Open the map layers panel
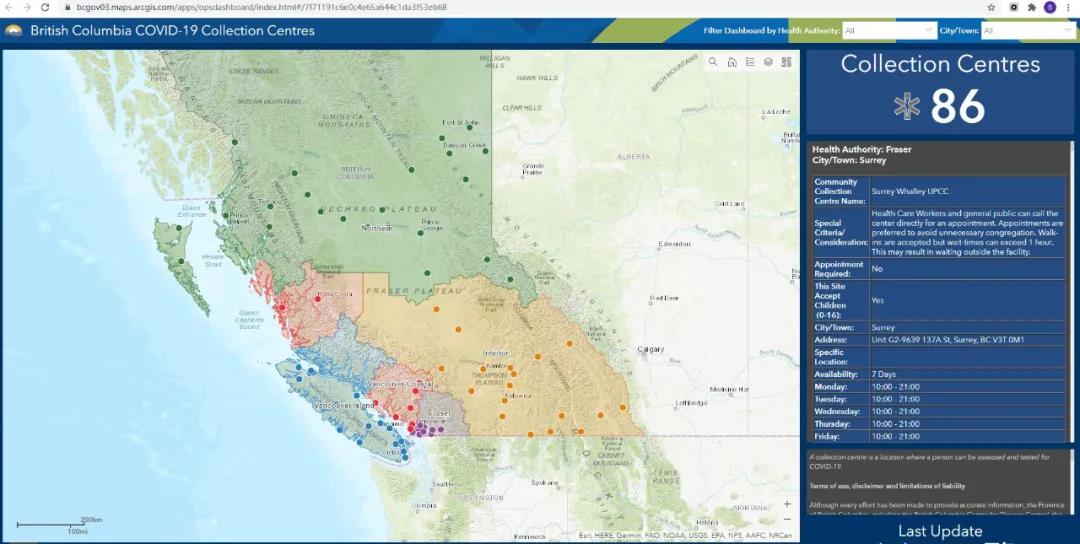1080x544 pixels. pos(768,62)
